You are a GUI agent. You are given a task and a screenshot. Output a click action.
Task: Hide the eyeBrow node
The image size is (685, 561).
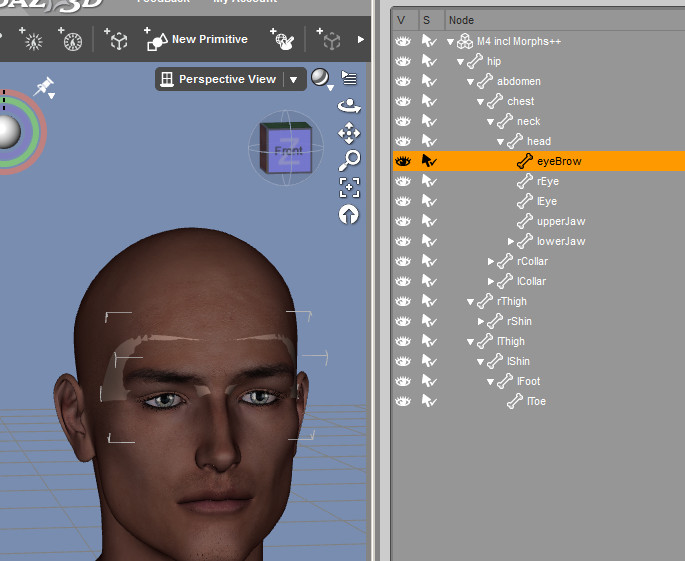[403, 162]
